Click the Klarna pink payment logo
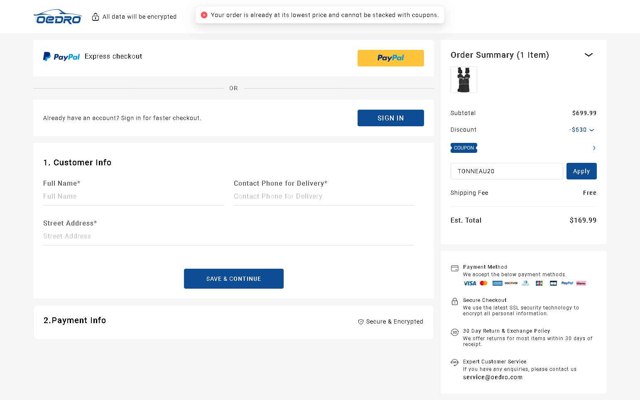 point(581,283)
